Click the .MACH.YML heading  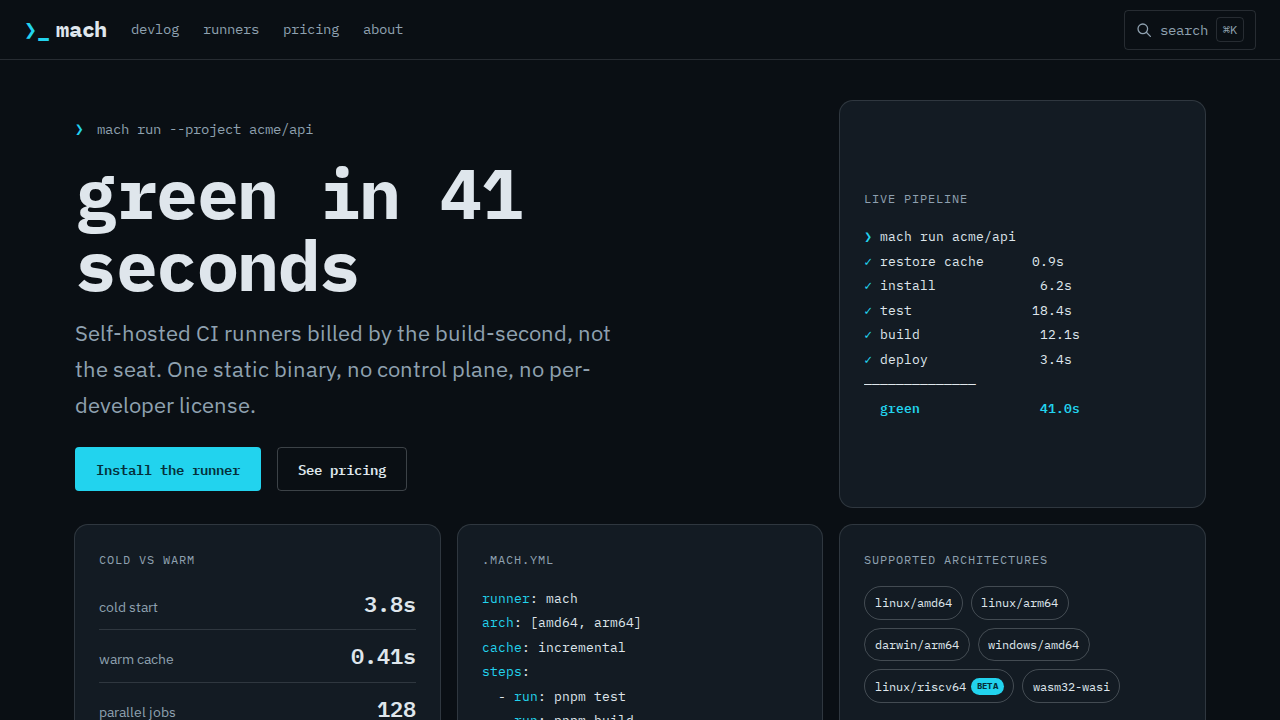coord(518,560)
